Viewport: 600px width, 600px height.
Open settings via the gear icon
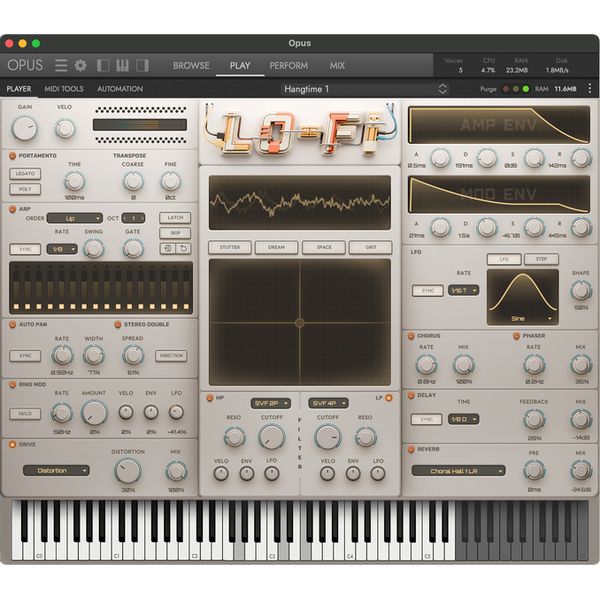coord(80,66)
